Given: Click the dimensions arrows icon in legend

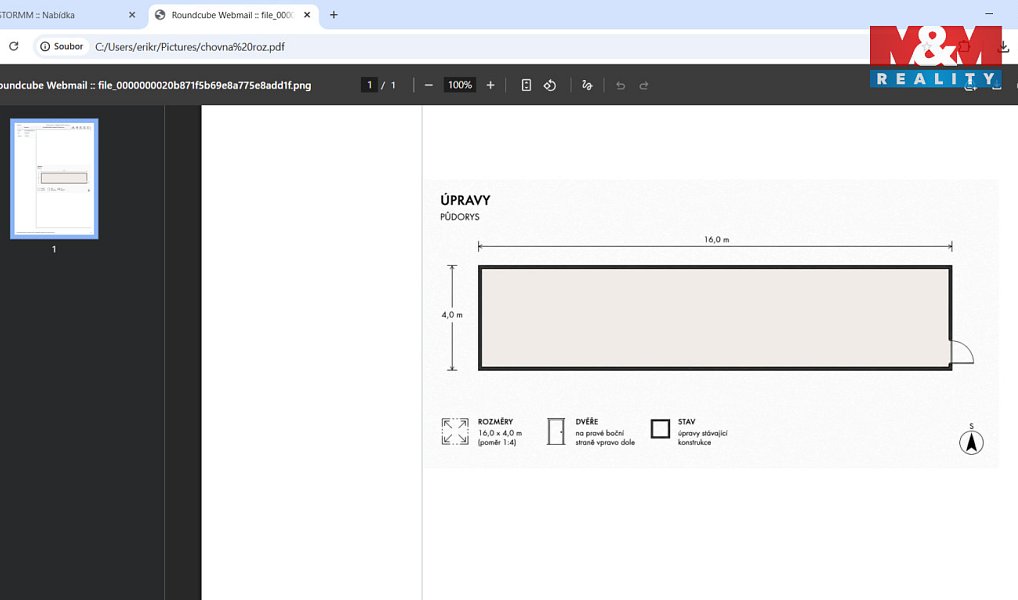Looking at the screenshot, I should click(454, 431).
